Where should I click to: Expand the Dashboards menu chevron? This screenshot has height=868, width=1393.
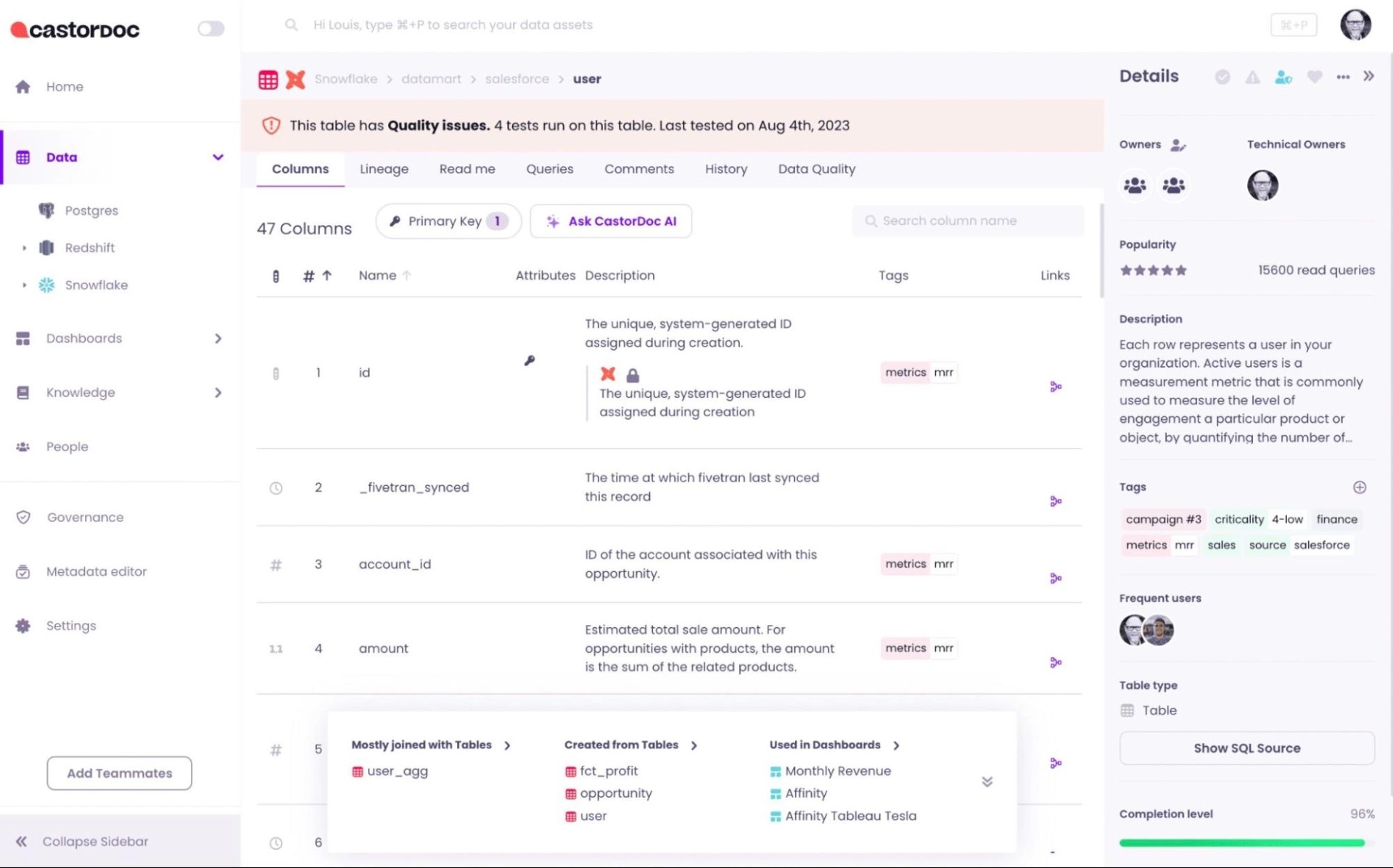(x=218, y=339)
